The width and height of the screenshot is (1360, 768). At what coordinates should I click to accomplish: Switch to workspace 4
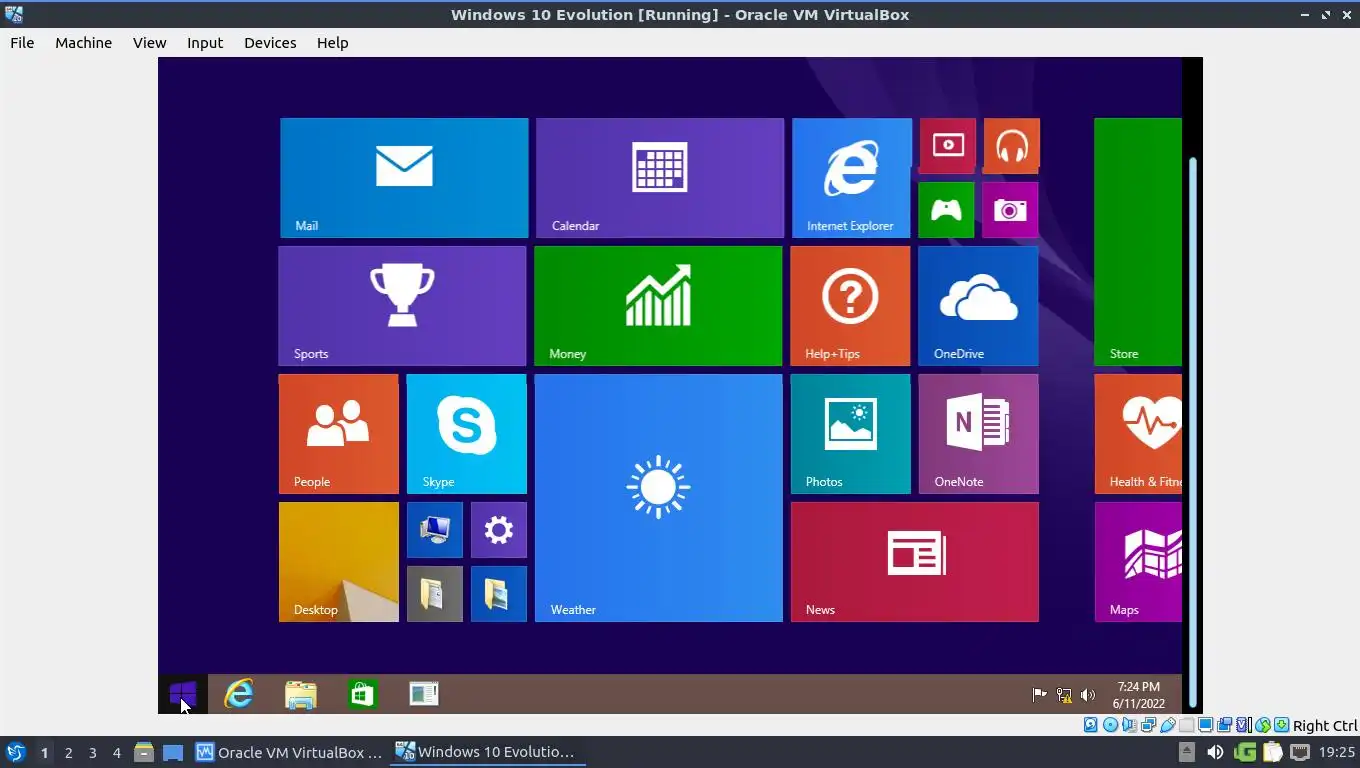pos(116,752)
